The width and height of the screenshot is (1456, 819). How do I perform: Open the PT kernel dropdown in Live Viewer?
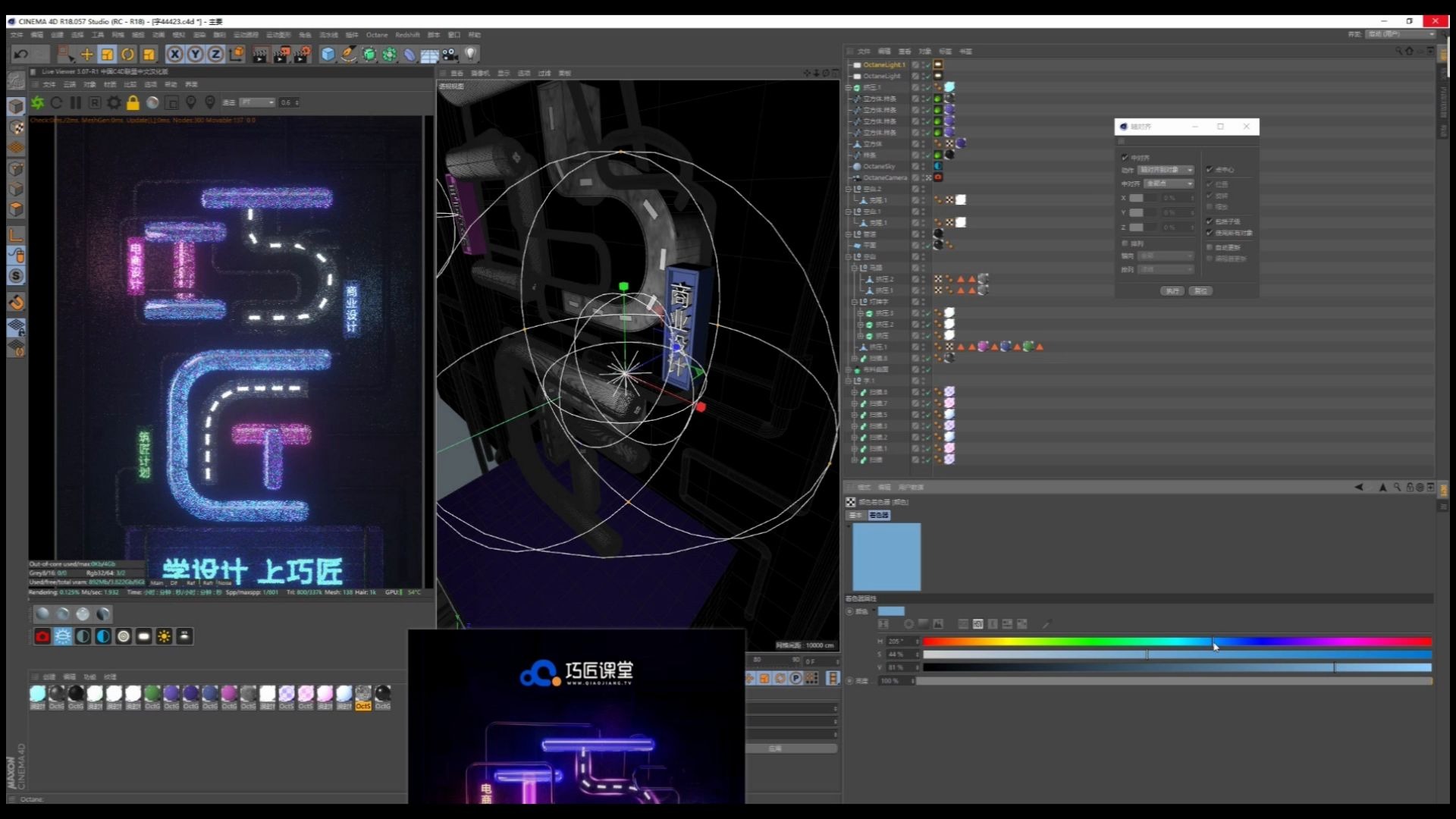[257, 102]
